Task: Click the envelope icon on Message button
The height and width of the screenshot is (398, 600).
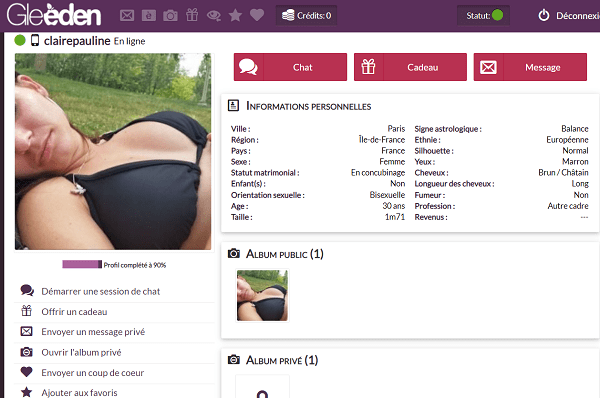Action: [488, 67]
